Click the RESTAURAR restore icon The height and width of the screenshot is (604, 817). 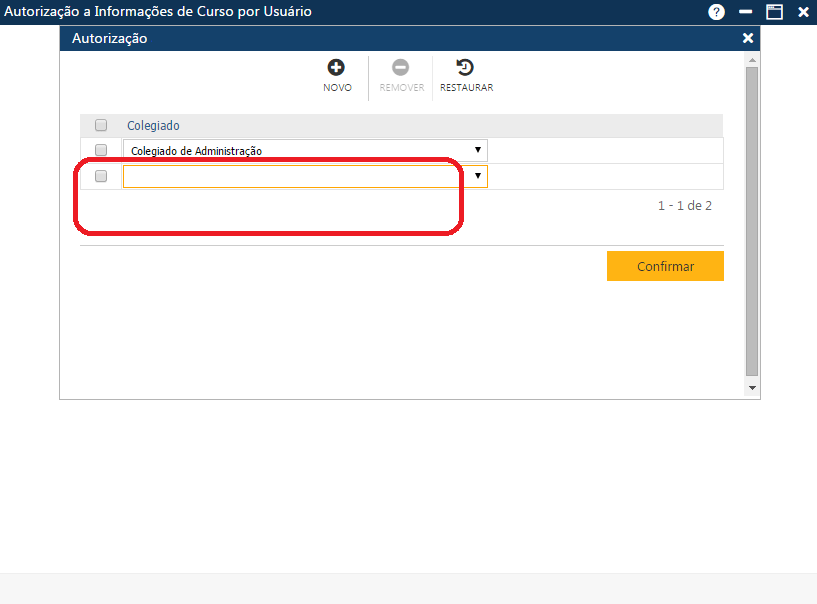tap(465, 68)
